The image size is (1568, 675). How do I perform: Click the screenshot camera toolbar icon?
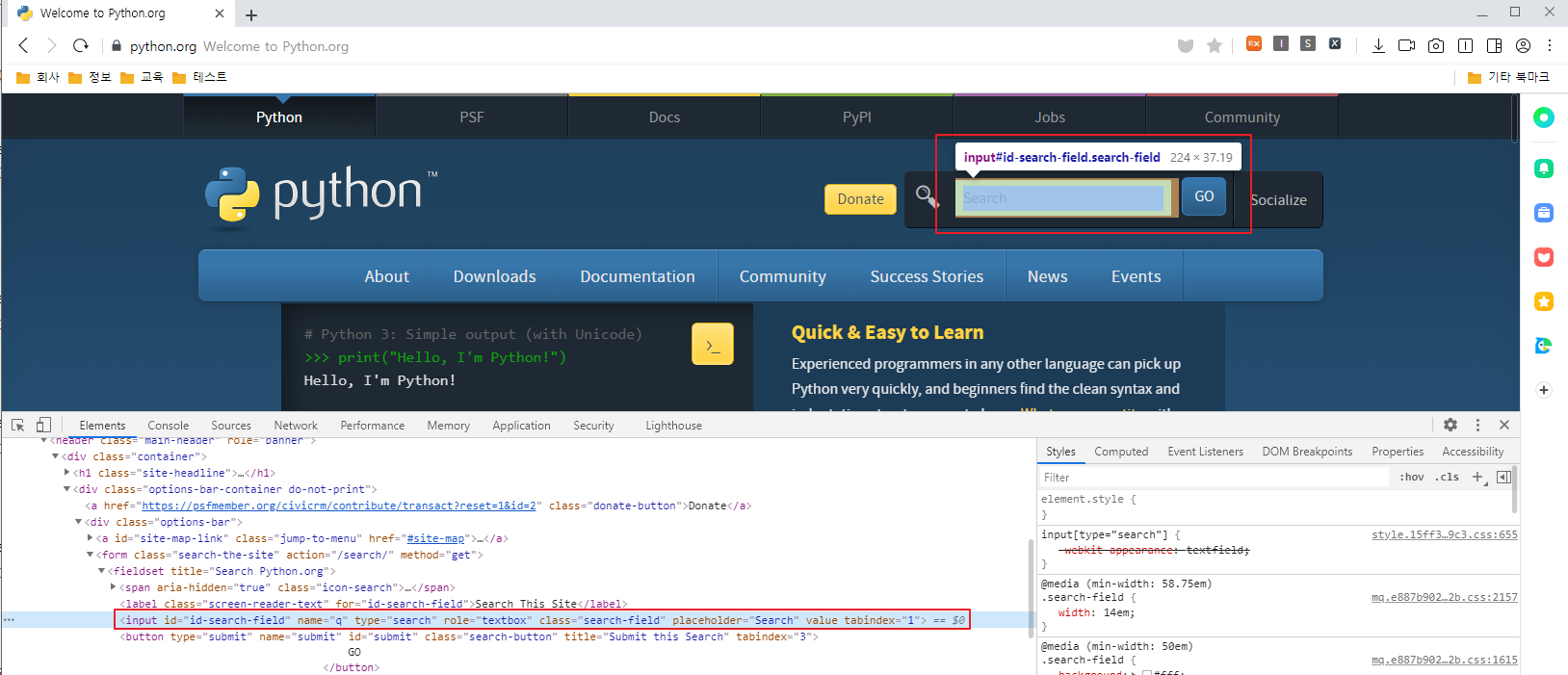click(1436, 45)
